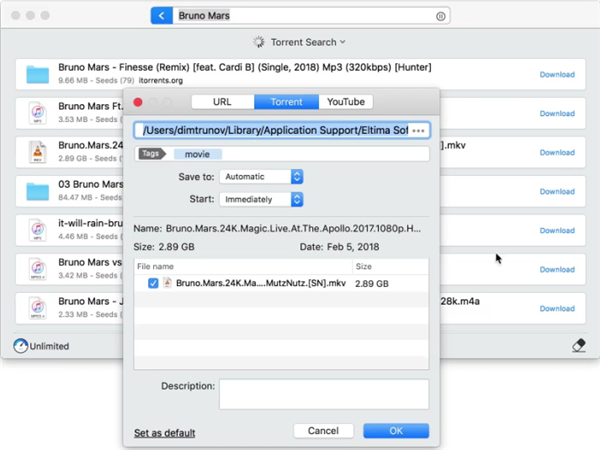Download the Bruno Mars Ft. 3.53 MB result
The width and height of the screenshot is (600, 450).
tap(557, 114)
